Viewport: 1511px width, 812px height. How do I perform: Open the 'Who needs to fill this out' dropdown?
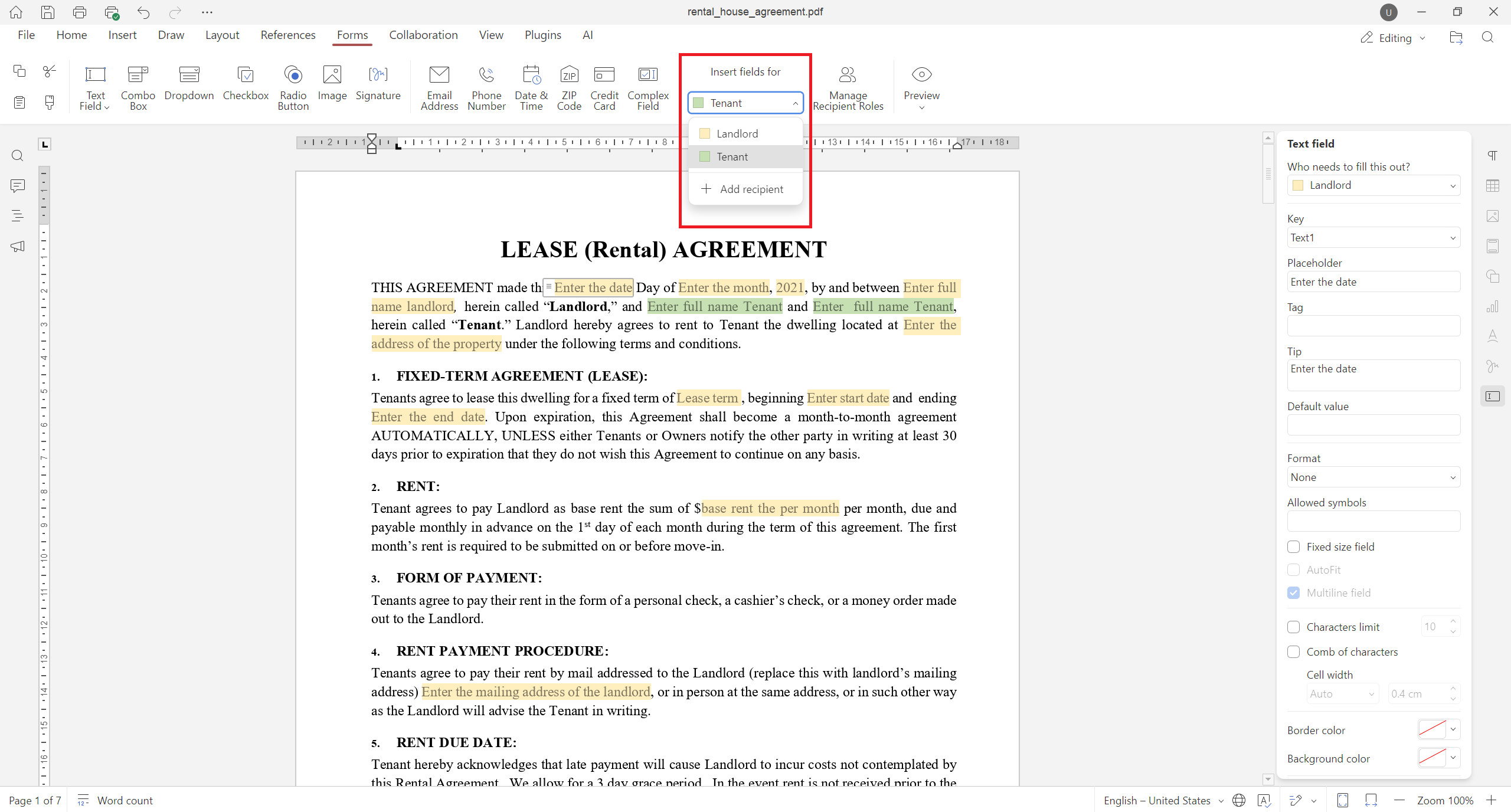coord(1373,185)
